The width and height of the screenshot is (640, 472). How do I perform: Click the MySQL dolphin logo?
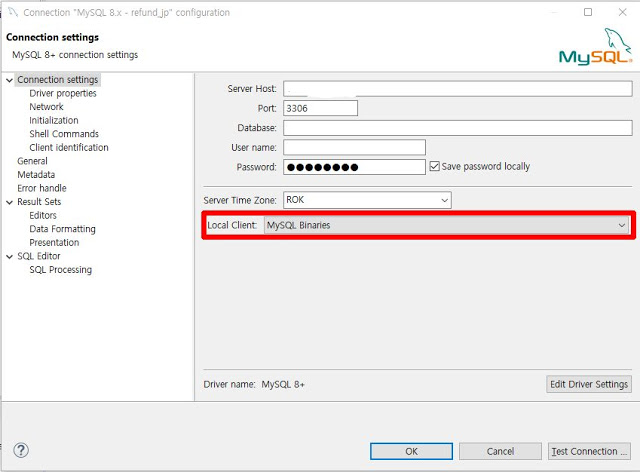(x=596, y=47)
